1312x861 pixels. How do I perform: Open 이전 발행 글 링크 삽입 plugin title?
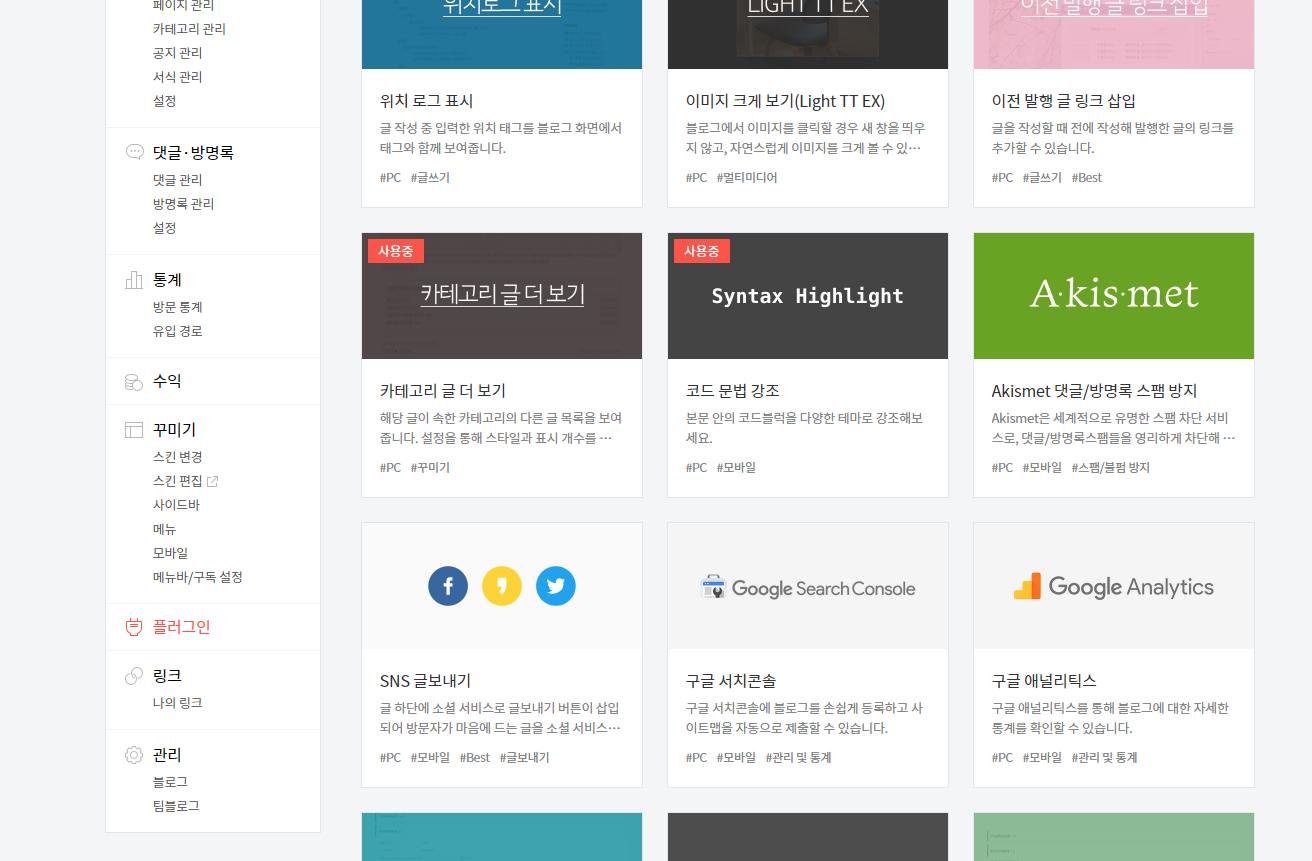click(1063, 101)
